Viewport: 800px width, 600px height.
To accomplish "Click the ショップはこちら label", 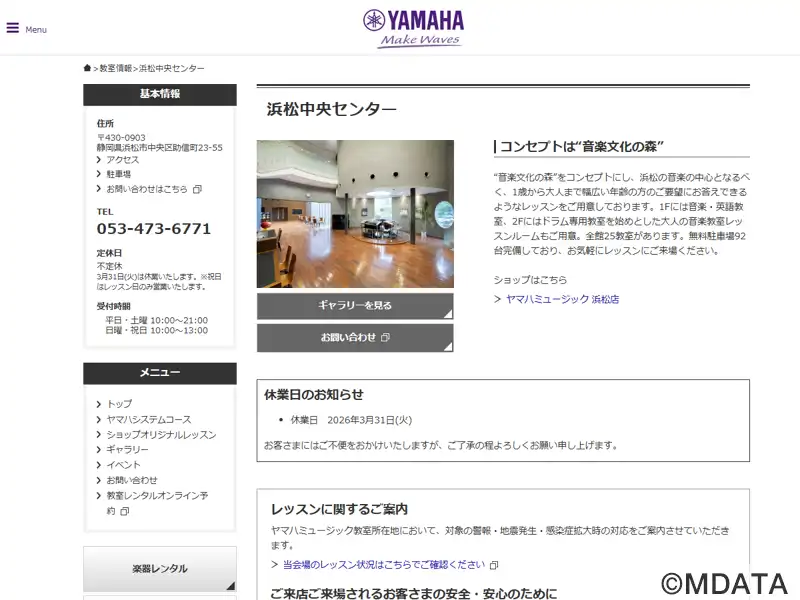I will [530, 280].
